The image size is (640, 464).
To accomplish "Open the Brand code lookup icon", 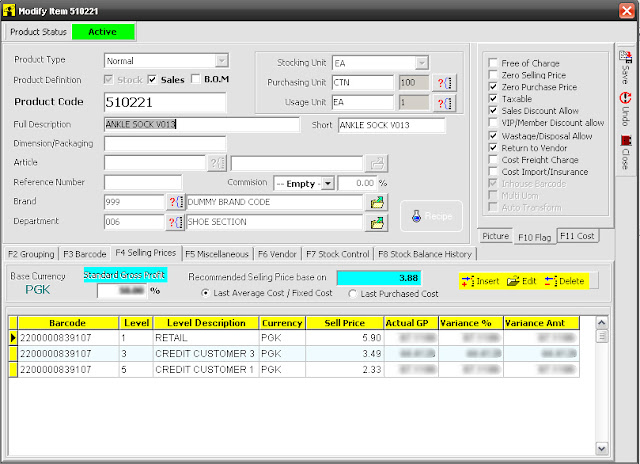I will [176, 202].
